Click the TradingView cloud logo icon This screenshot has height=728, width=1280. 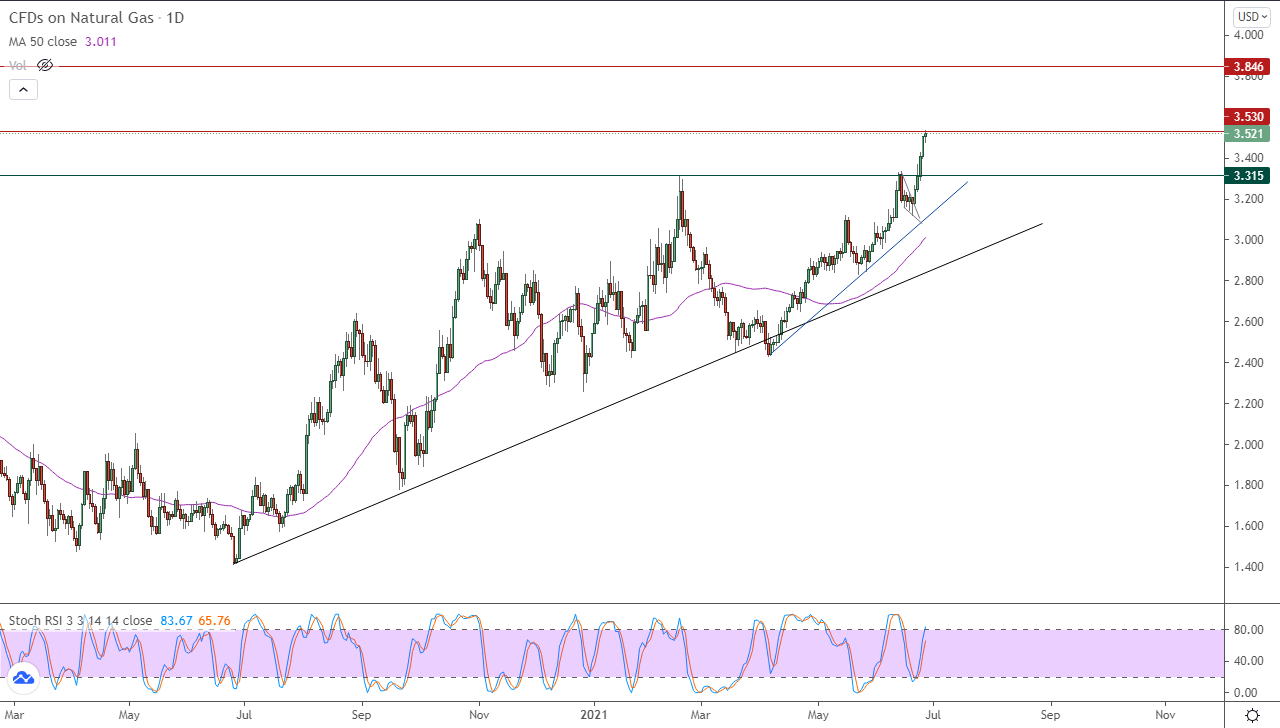click(x=23, y=678)
